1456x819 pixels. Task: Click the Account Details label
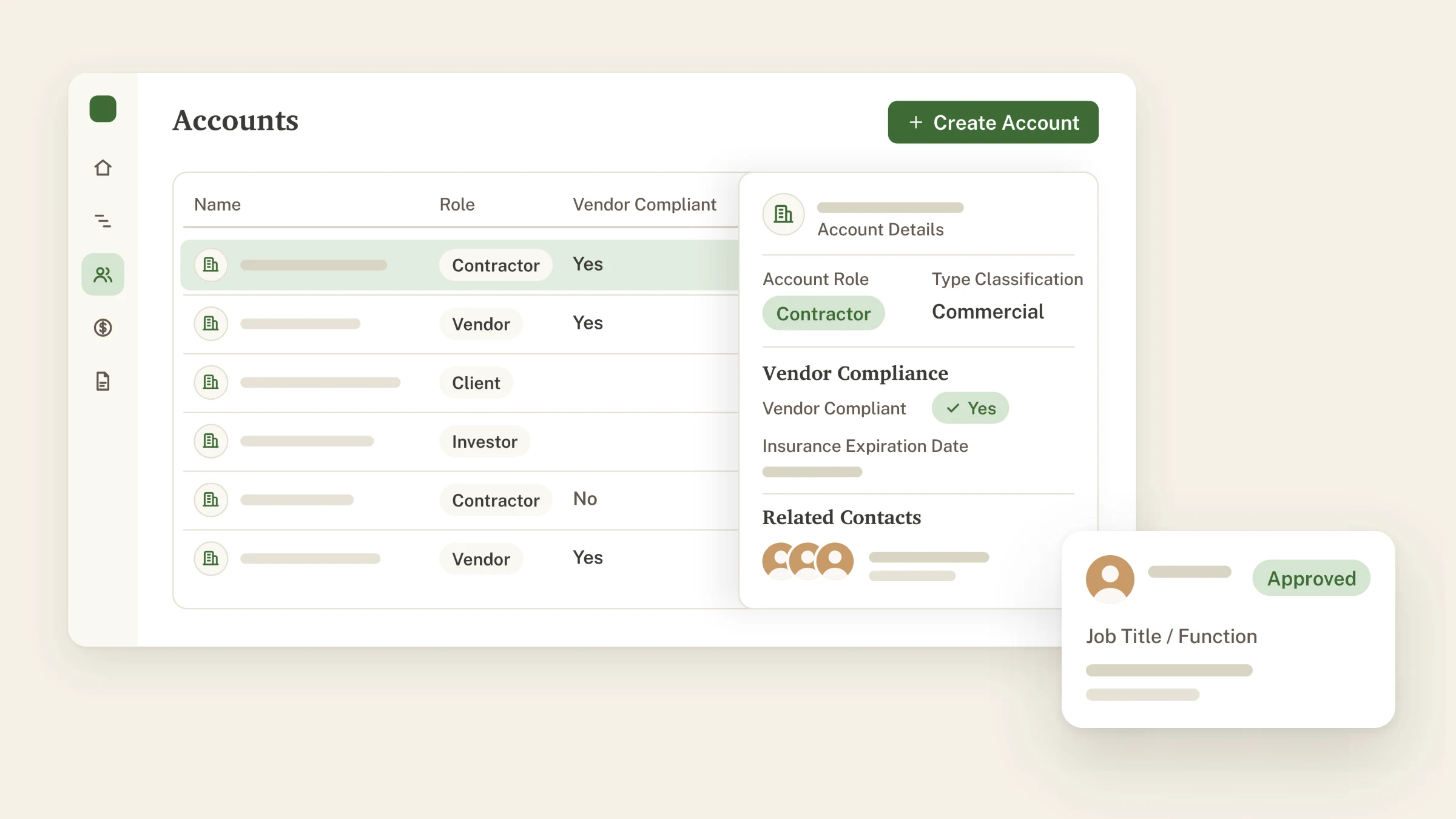pyautogui.click(x=880, y=229)
